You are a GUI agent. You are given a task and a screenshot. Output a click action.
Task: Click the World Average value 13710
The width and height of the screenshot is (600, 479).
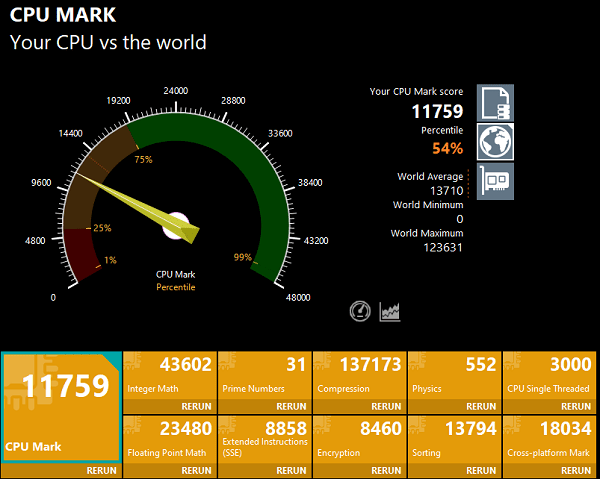click(447, 191)
